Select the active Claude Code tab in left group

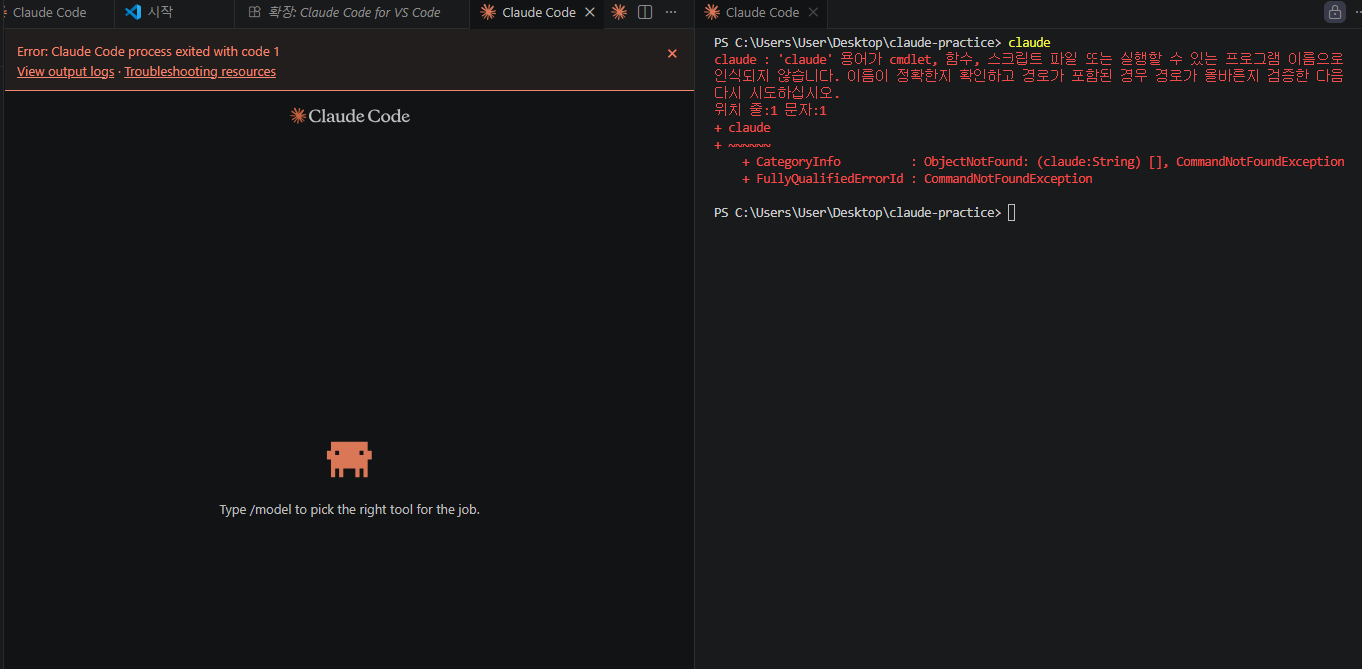coord(538,12)
